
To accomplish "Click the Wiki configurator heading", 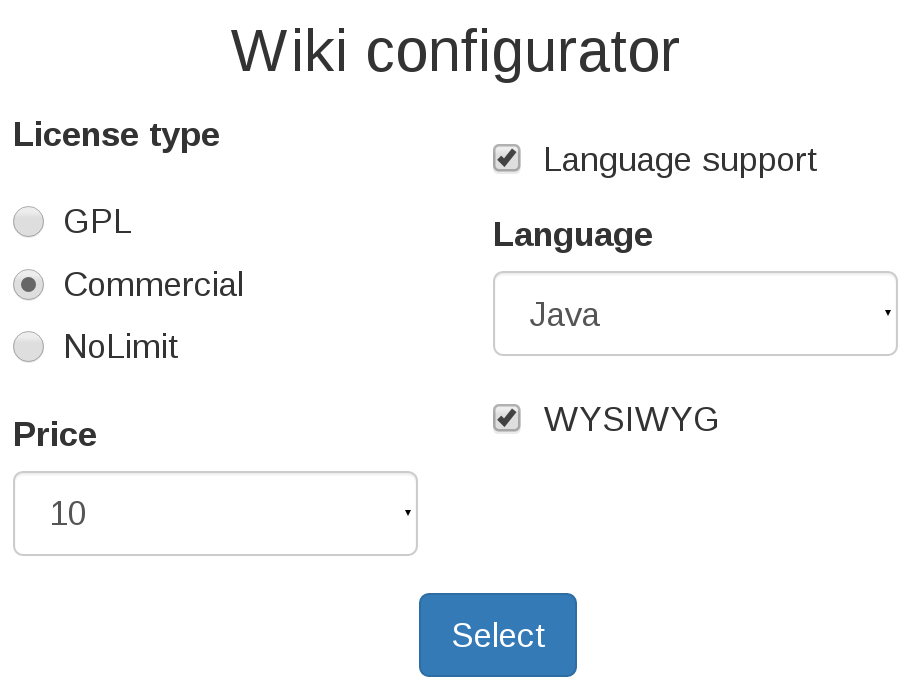I will [x=455, y=51].
